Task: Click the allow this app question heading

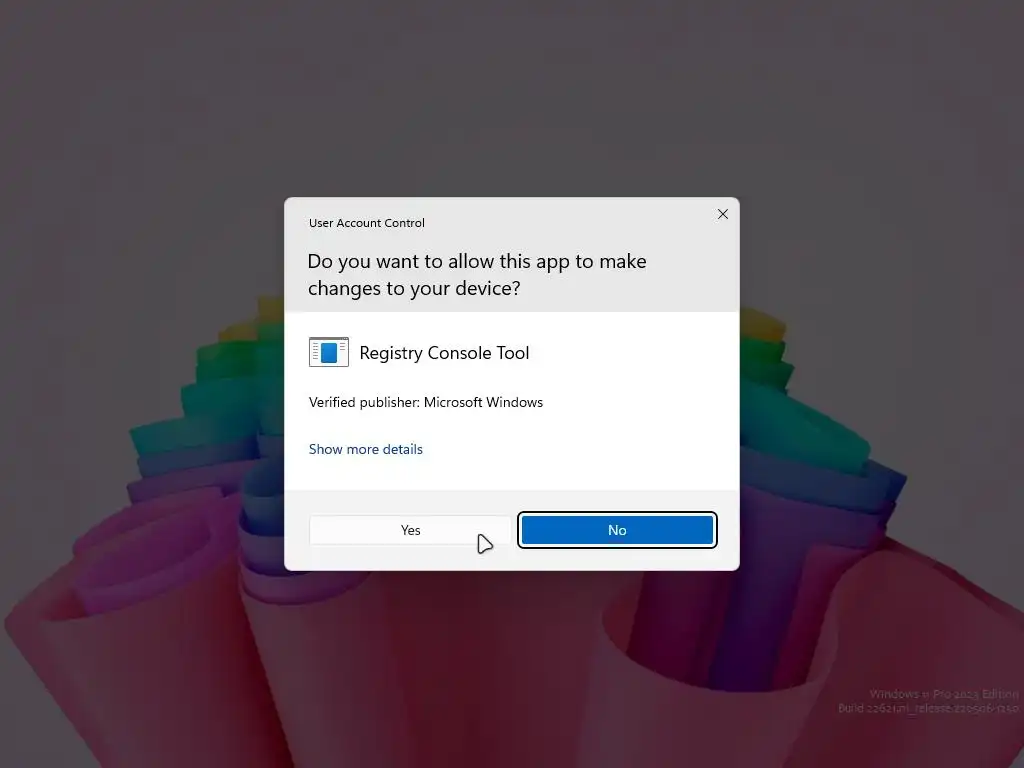Action: click(x=477, y=274)
